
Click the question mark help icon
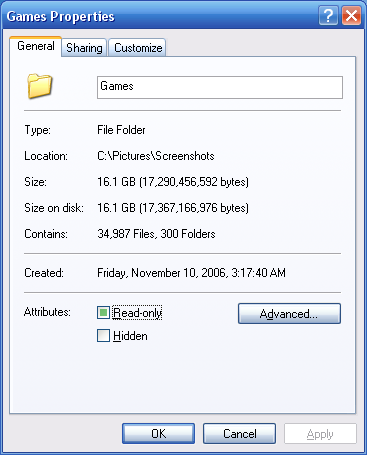click(x=328, y=16)
